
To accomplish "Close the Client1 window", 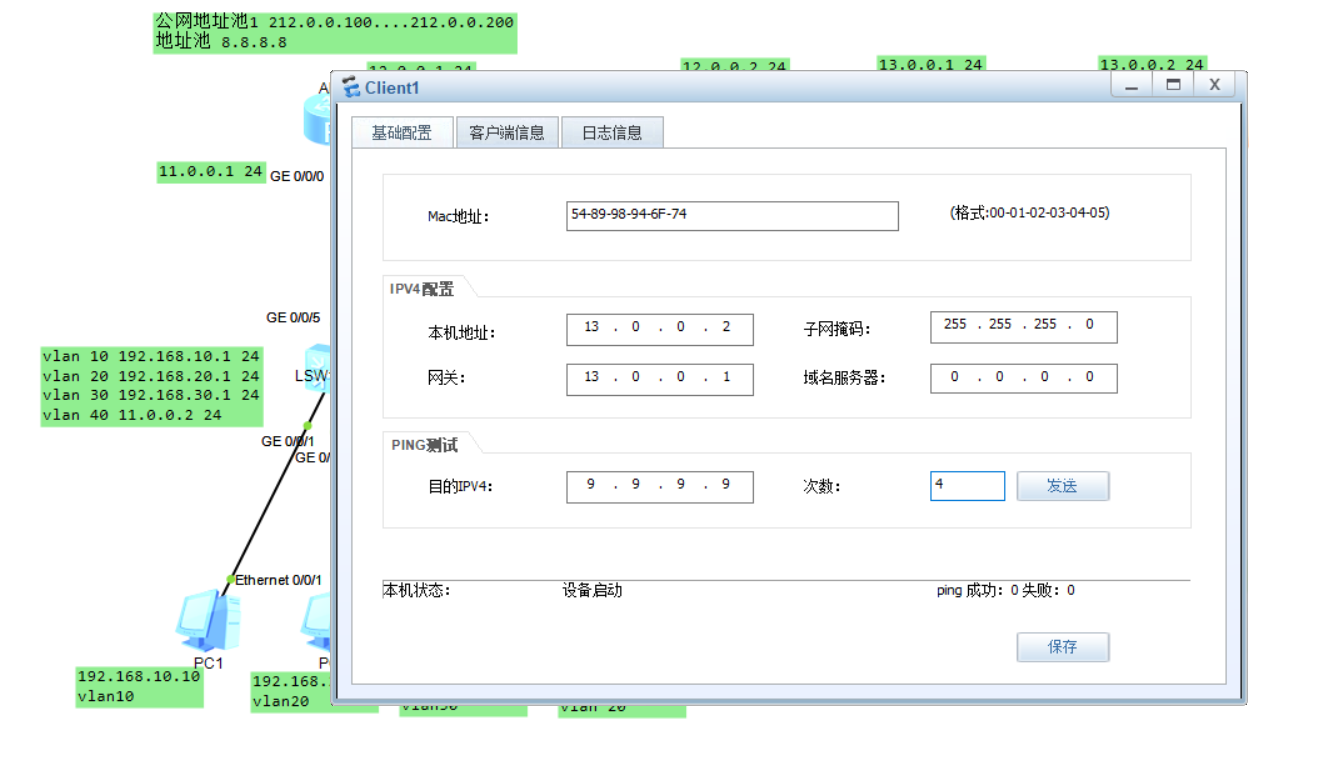I will pos(1215,86).
